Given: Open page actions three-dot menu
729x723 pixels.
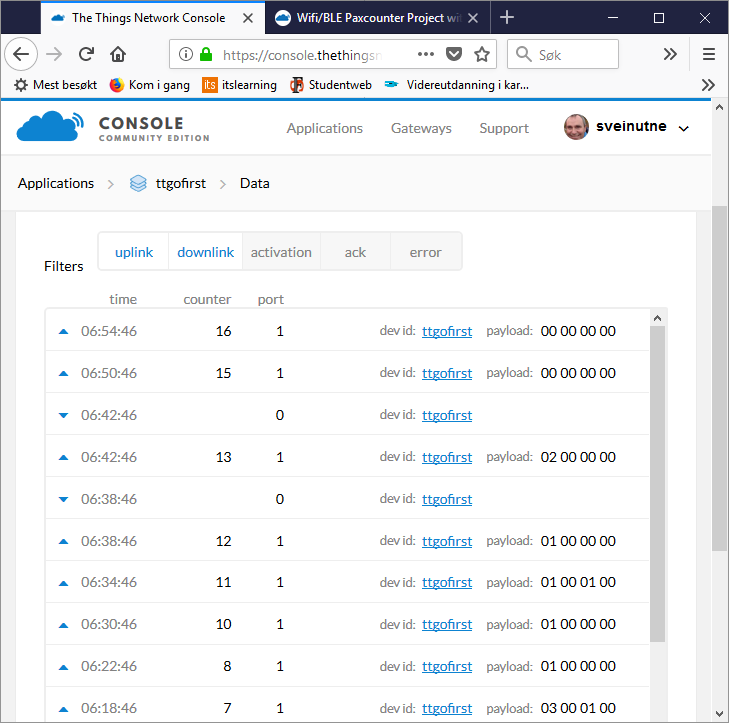Looking at the screenshot, I should 425,54.
